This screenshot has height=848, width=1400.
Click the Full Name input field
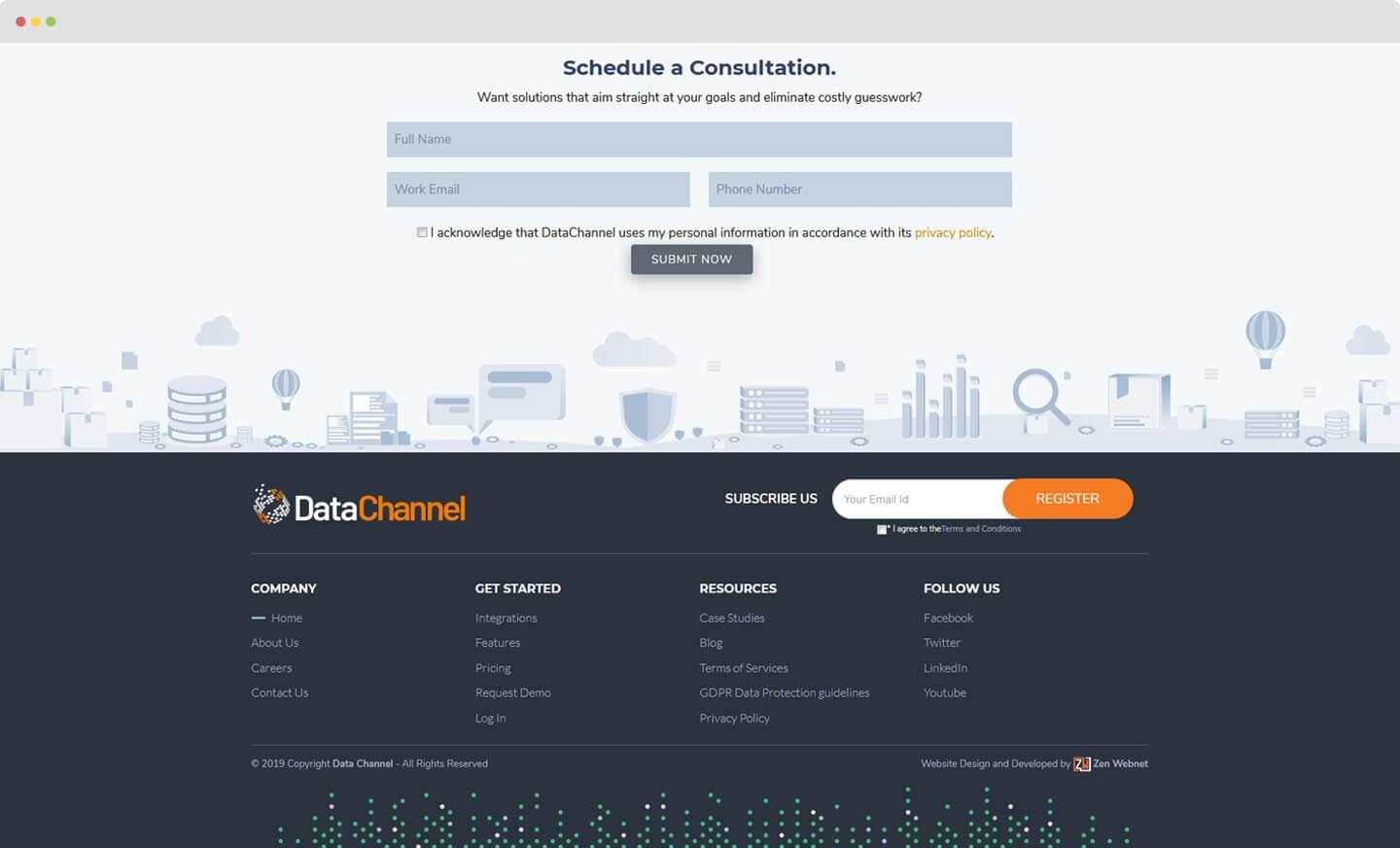pos(699,139)
